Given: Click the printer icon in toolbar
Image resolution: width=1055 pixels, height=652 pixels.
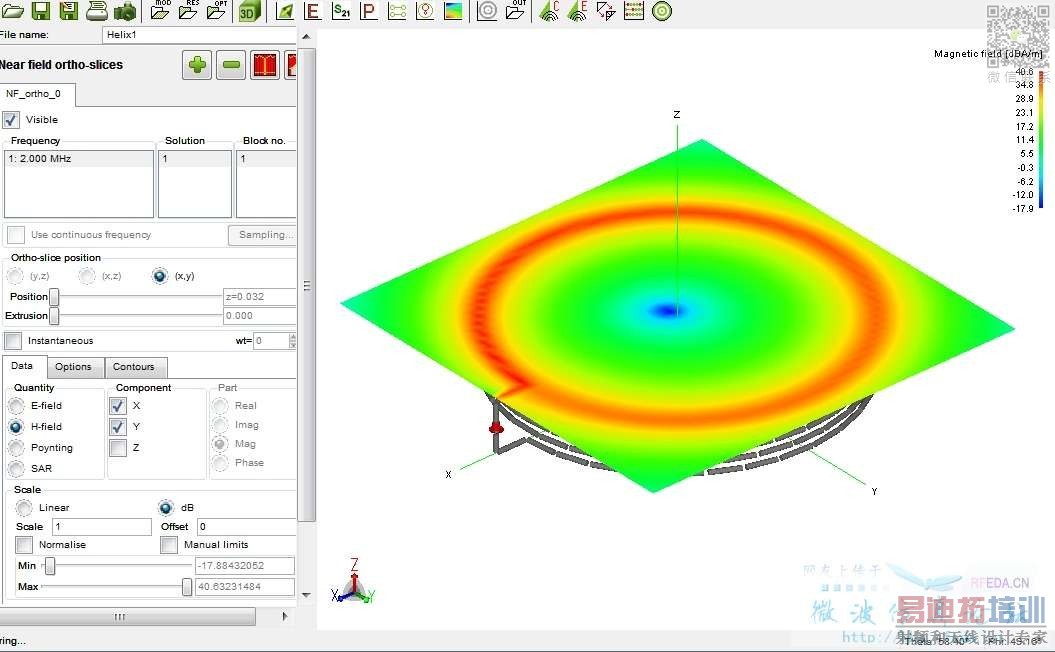Looking at the screenshot, I should tap(97, 12).
